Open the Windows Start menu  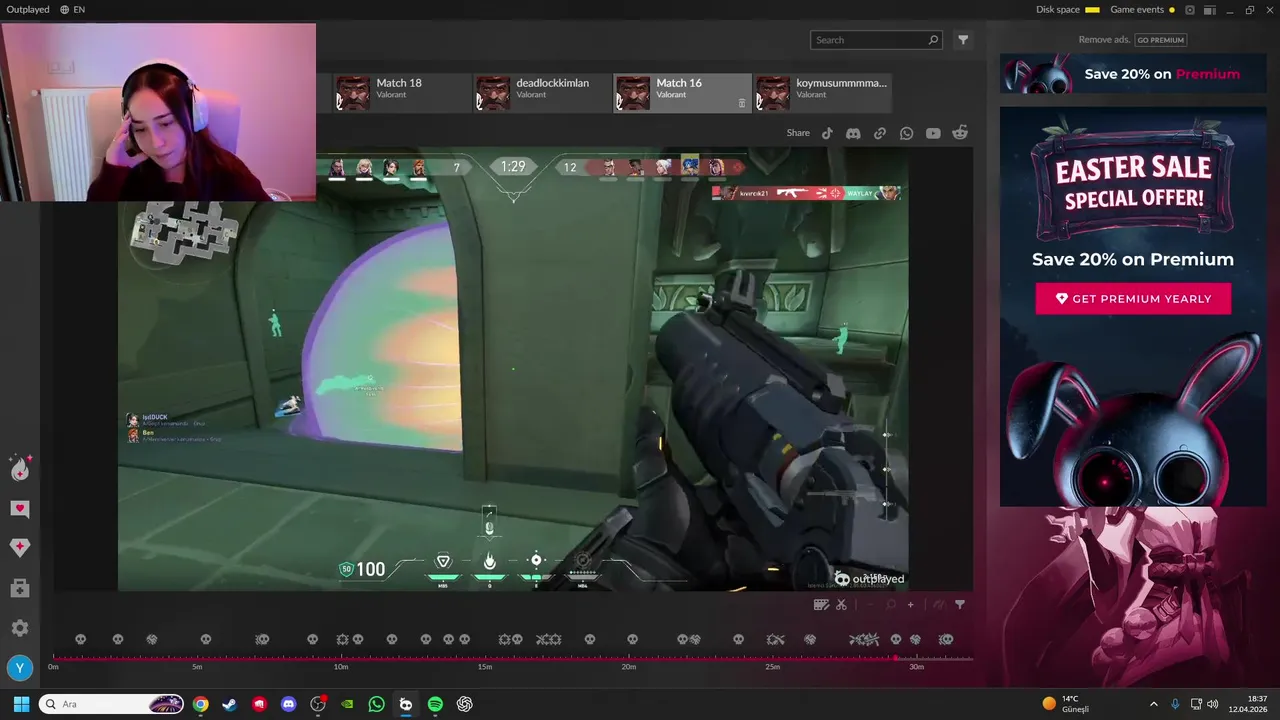(x=21, y=704)
